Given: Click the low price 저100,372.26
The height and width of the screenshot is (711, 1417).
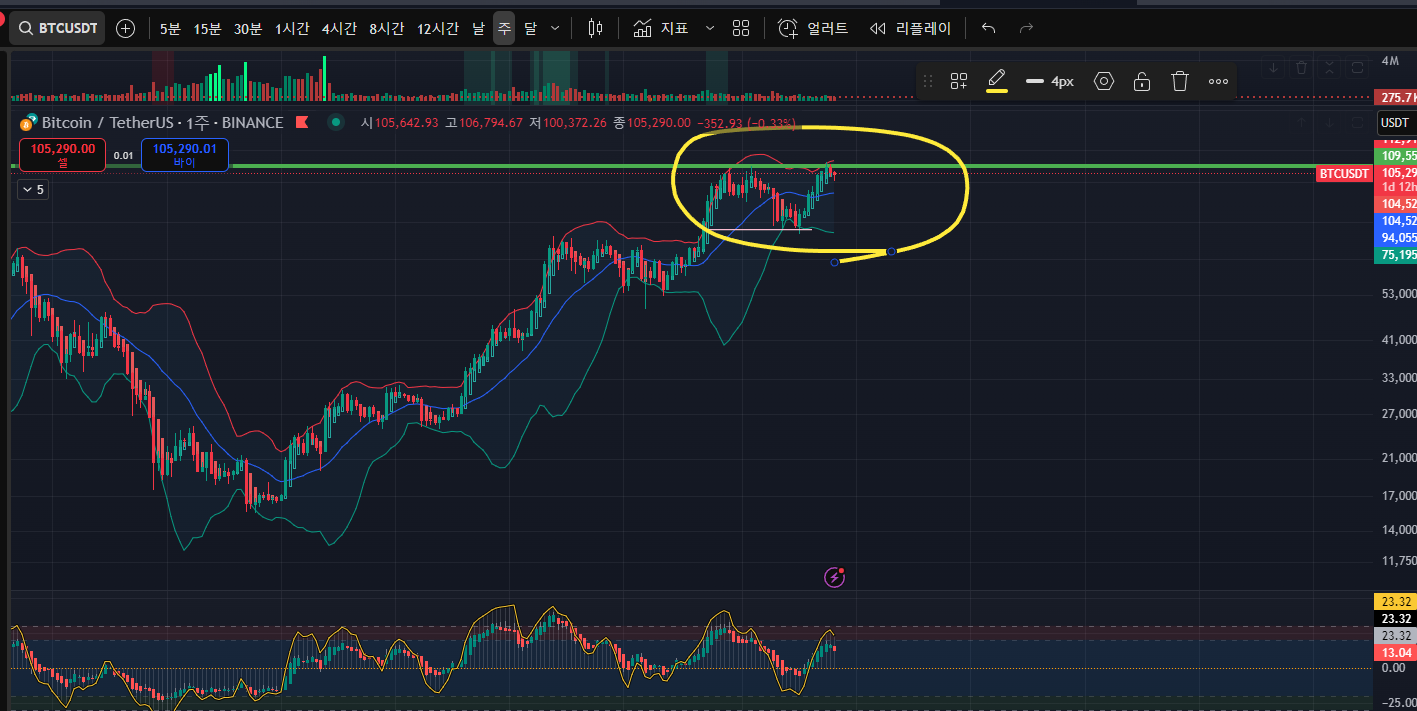Looking at the screenshot, I should click(x=568, y=123).
